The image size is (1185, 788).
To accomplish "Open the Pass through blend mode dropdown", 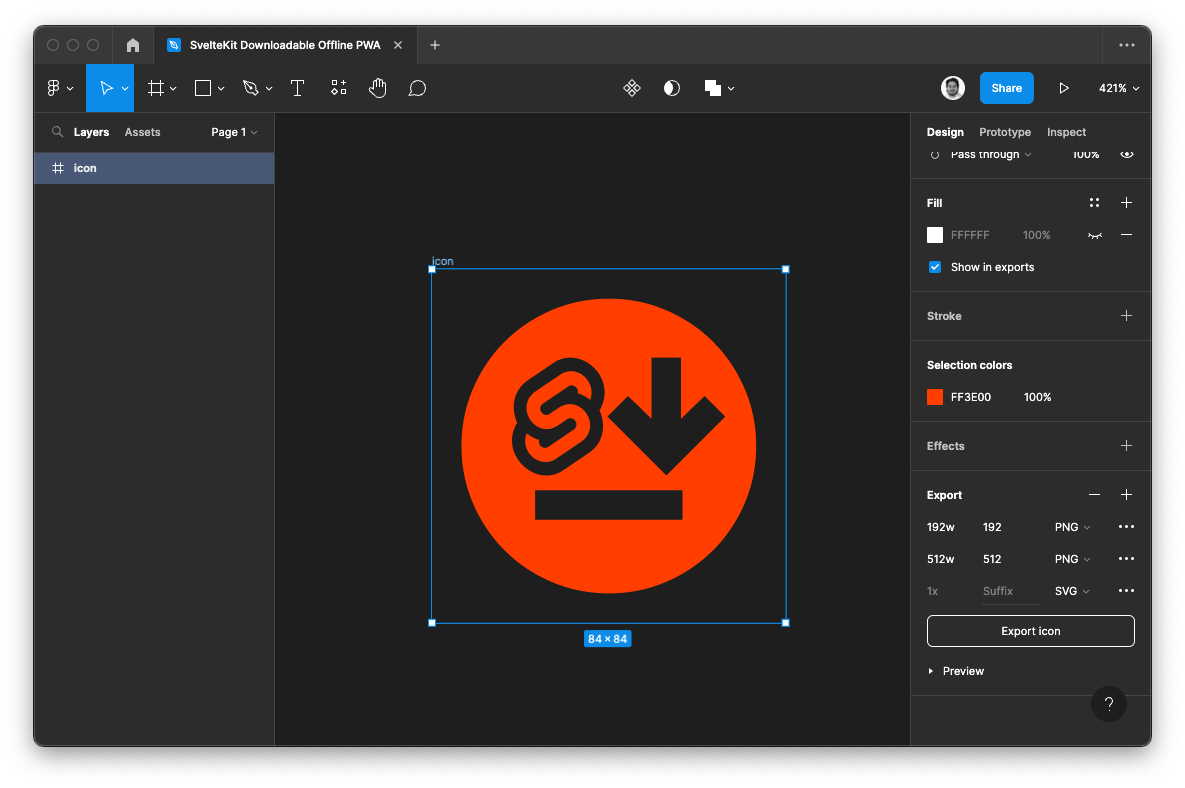I will pos(991,154).
